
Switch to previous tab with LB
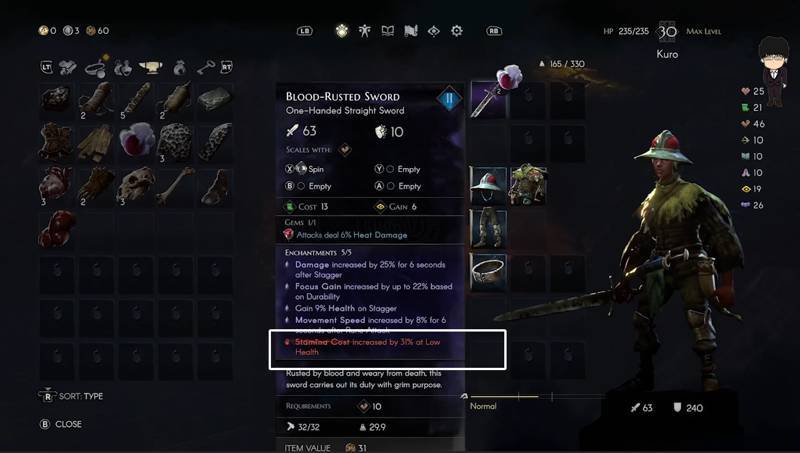pos(305,31)
